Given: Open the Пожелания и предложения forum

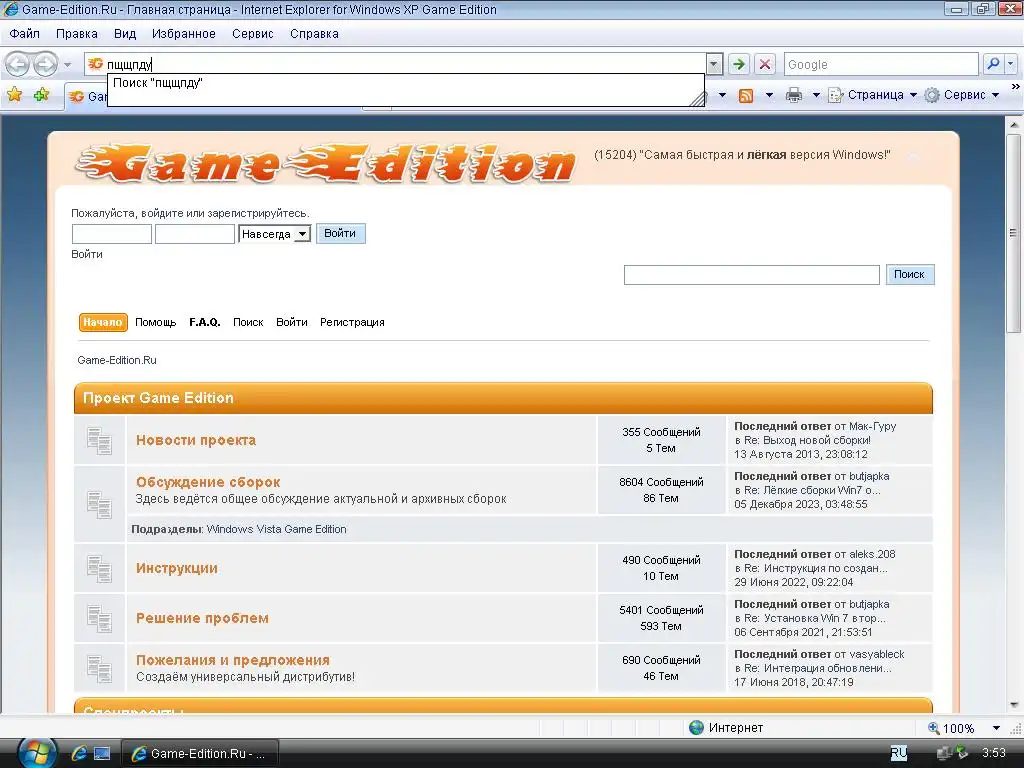Looking at the screenshot, I should click(233, 660).
